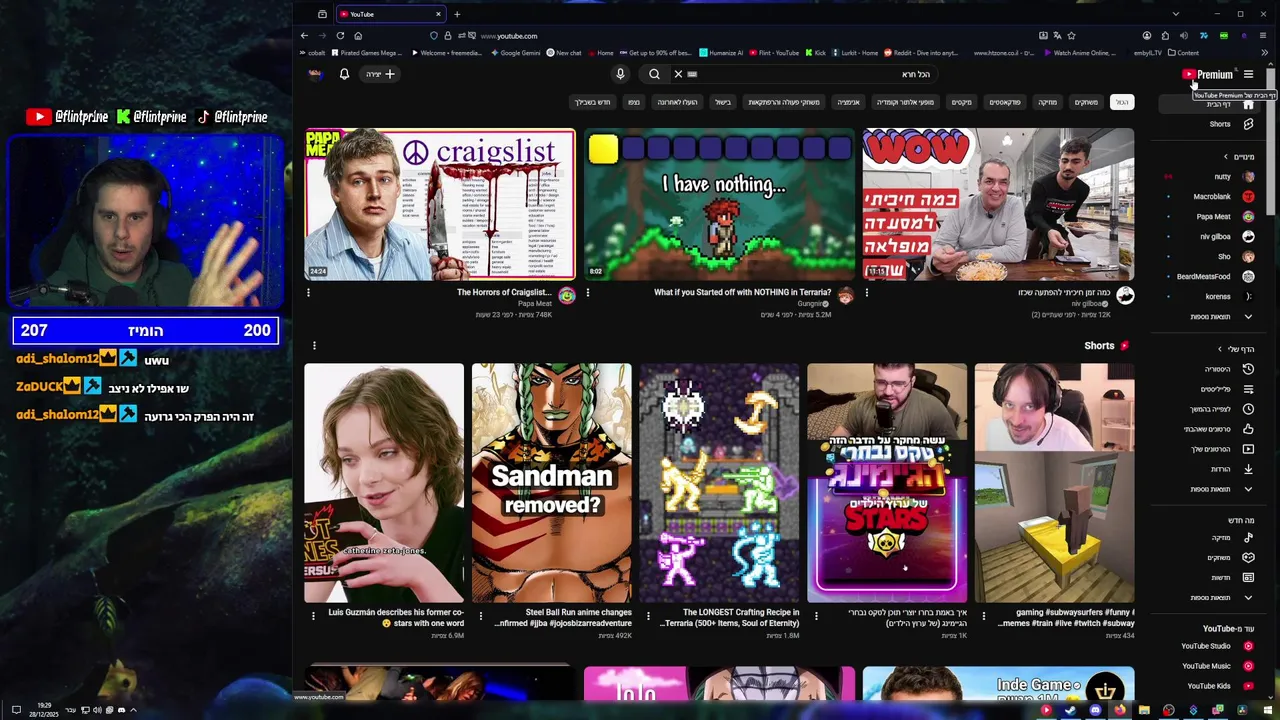
Task: Click the youtube.com address bar
Action: pos(735,36)
